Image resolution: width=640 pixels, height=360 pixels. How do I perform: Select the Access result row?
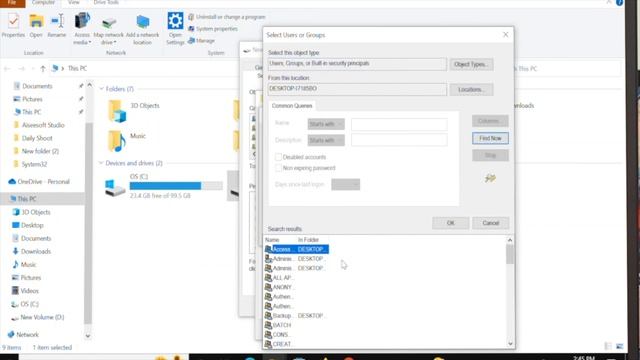pyautogui.click(x=296, y=249)
